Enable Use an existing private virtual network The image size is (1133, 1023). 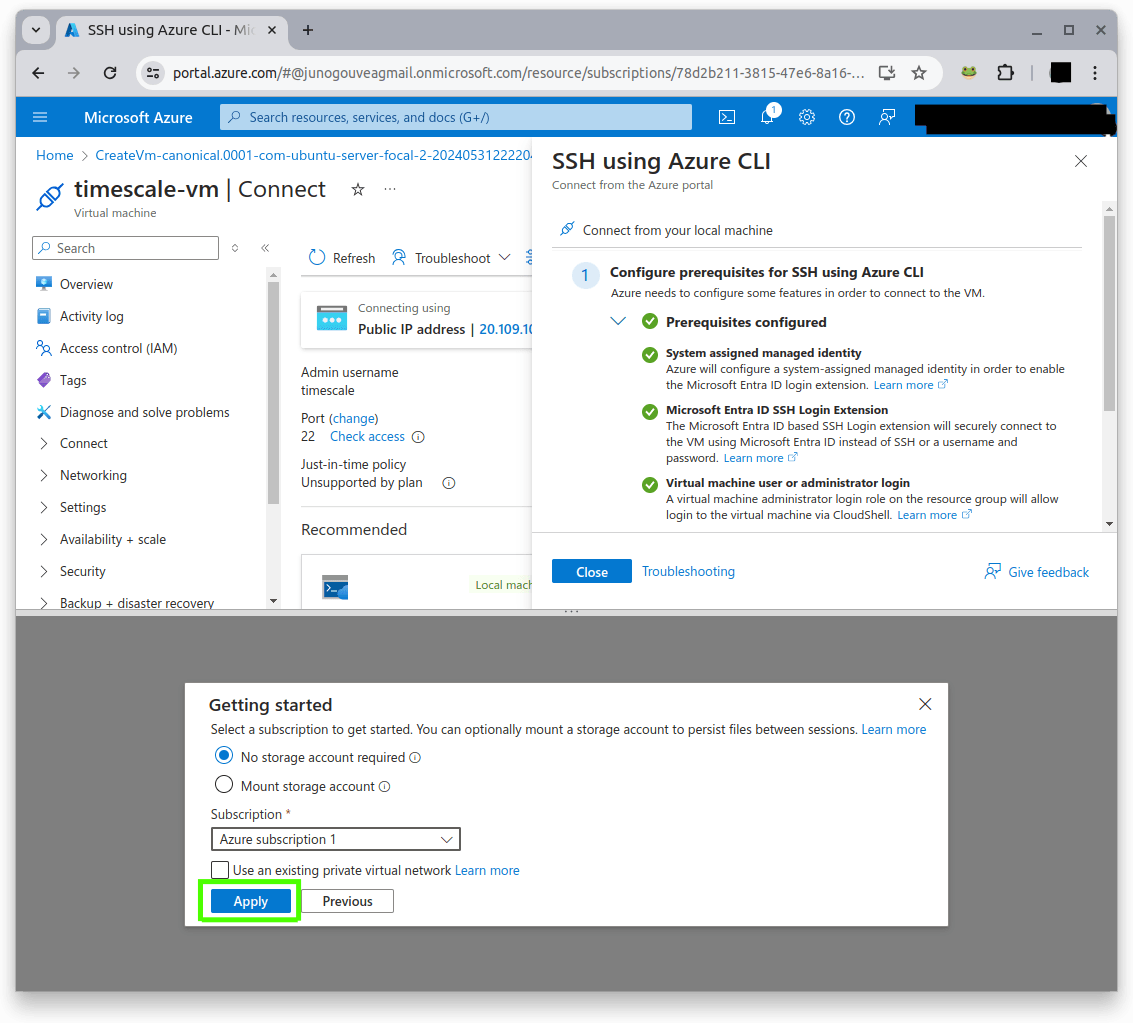220,870
